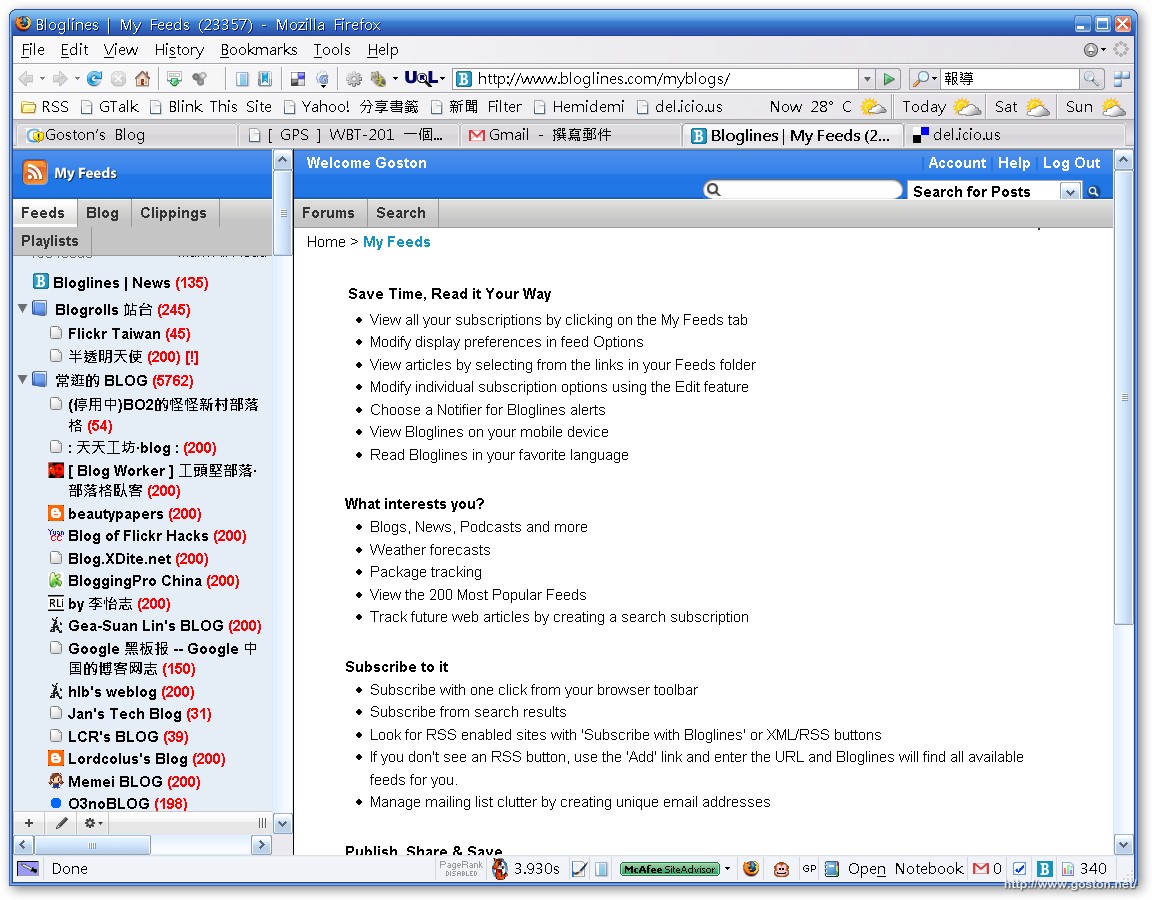Click the Bloglines post search input field
The width and height of the screenshot is (1152, 900).
pos(802,190)
